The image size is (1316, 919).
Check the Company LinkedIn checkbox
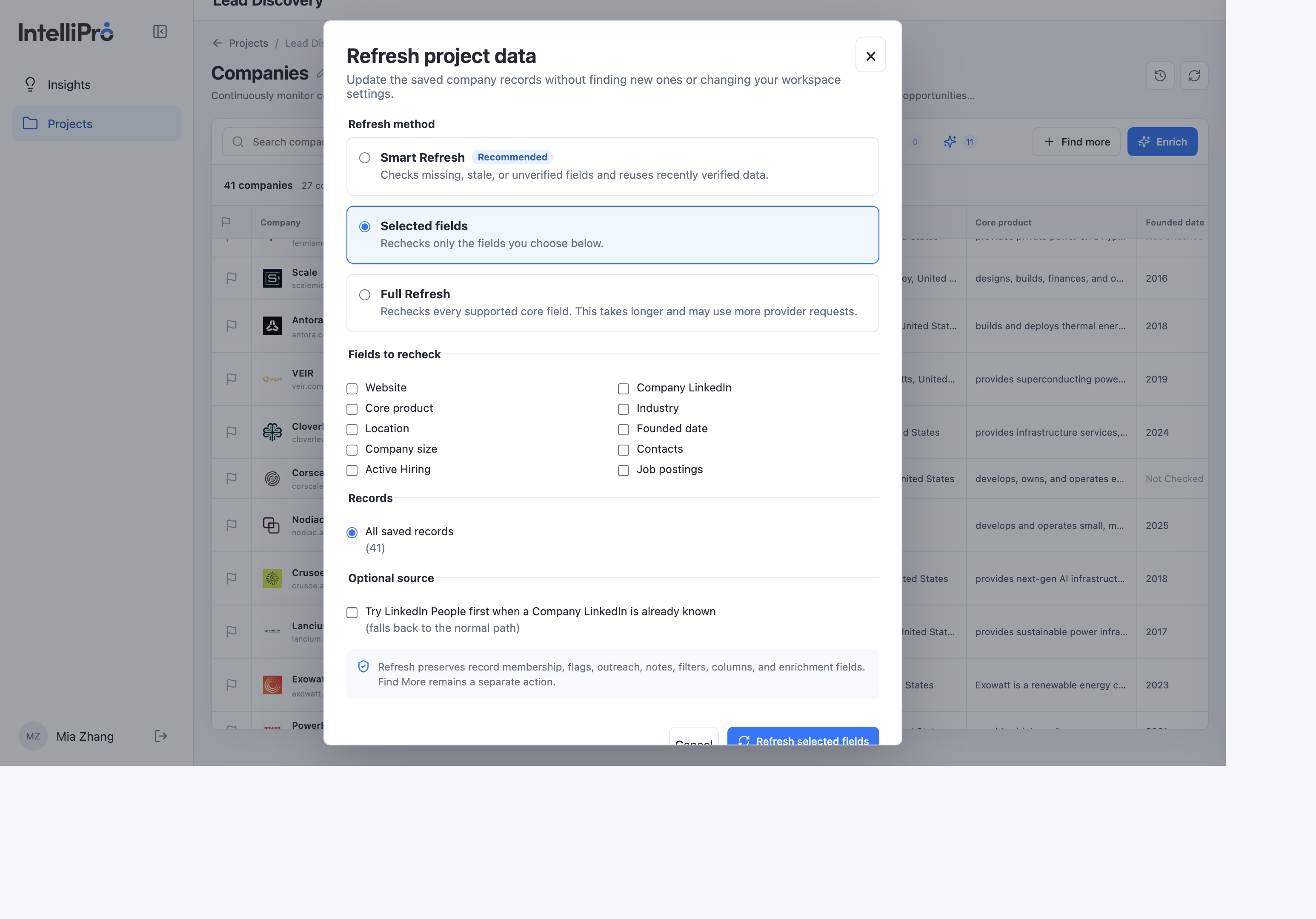pyautogui.click(x=623, y=388)
